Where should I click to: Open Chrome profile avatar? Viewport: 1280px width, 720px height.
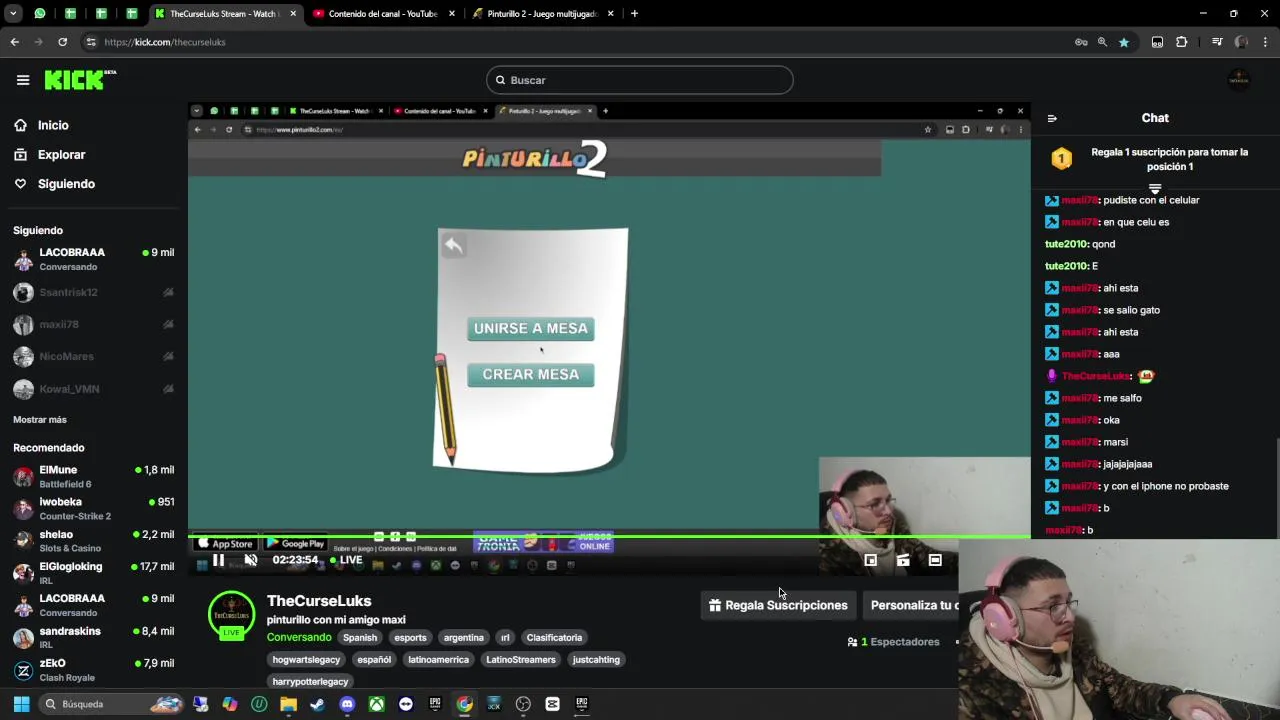1242,42
